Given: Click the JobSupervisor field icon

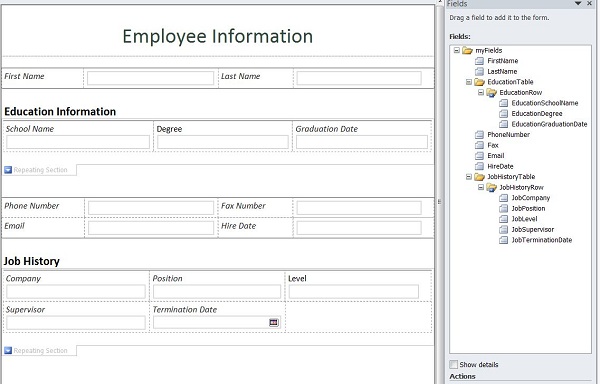Looking at the screenshot, I should pos(504,229).
